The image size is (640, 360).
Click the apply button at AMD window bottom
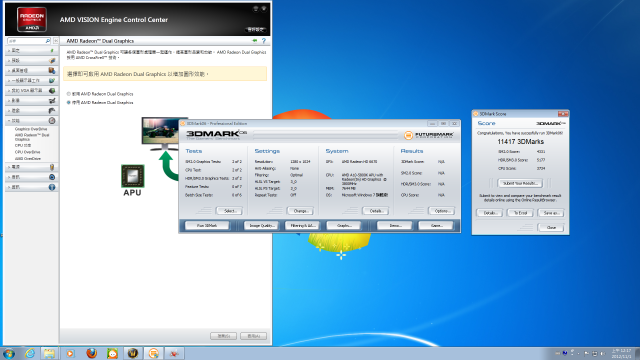(253, 336)
